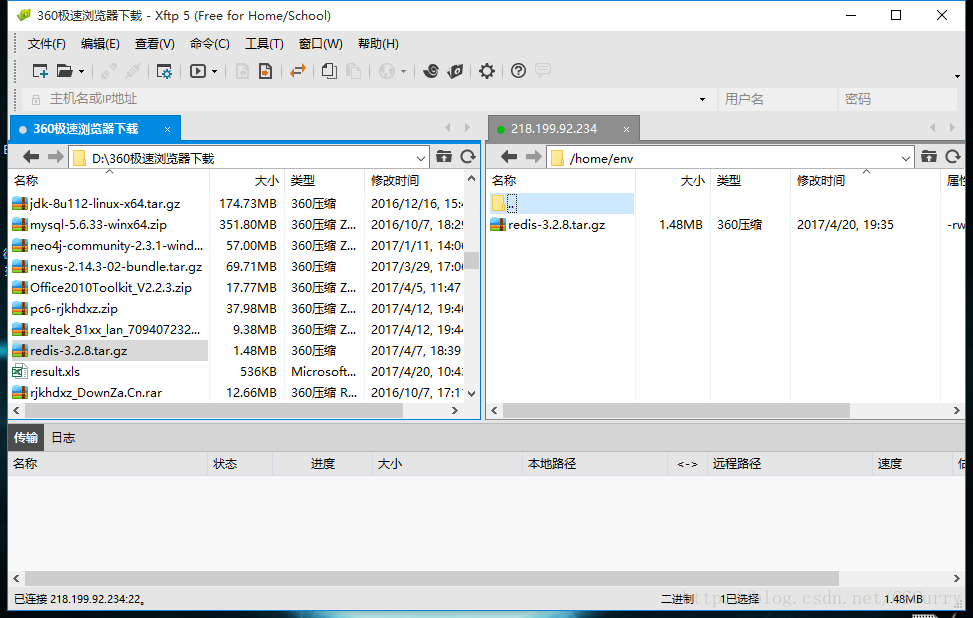Sort local files by 修改时间 column
This screenshot has width=973, height=618.
pyautogui.click(x=414, y=181)
